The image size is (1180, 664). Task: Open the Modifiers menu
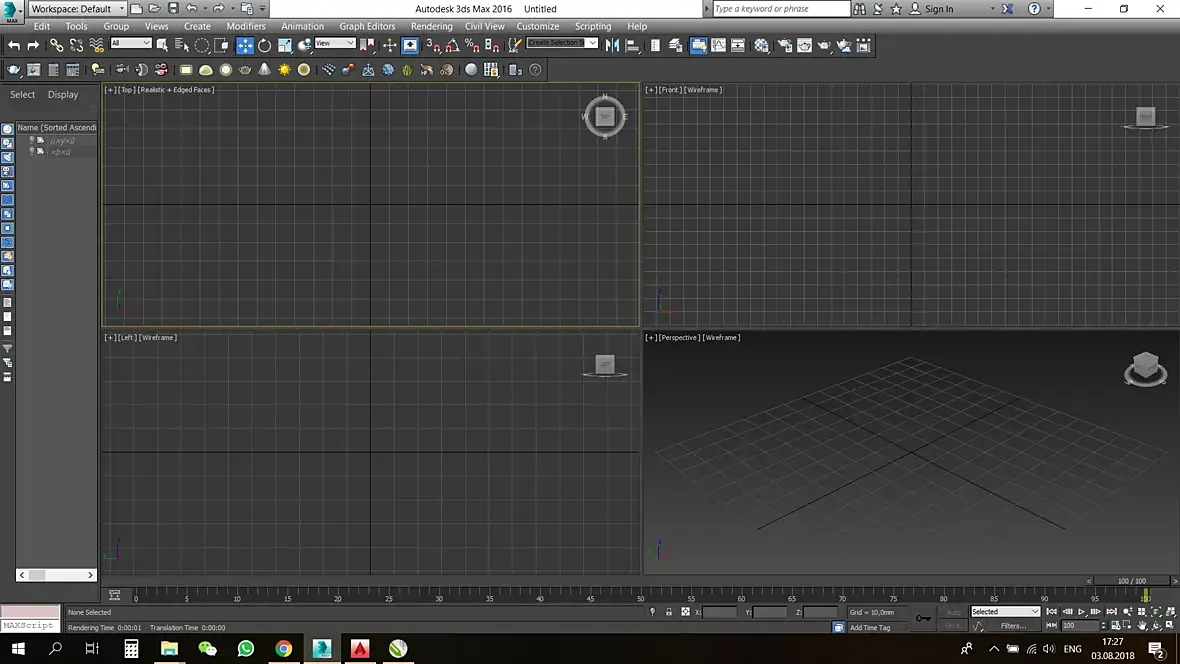245,26
